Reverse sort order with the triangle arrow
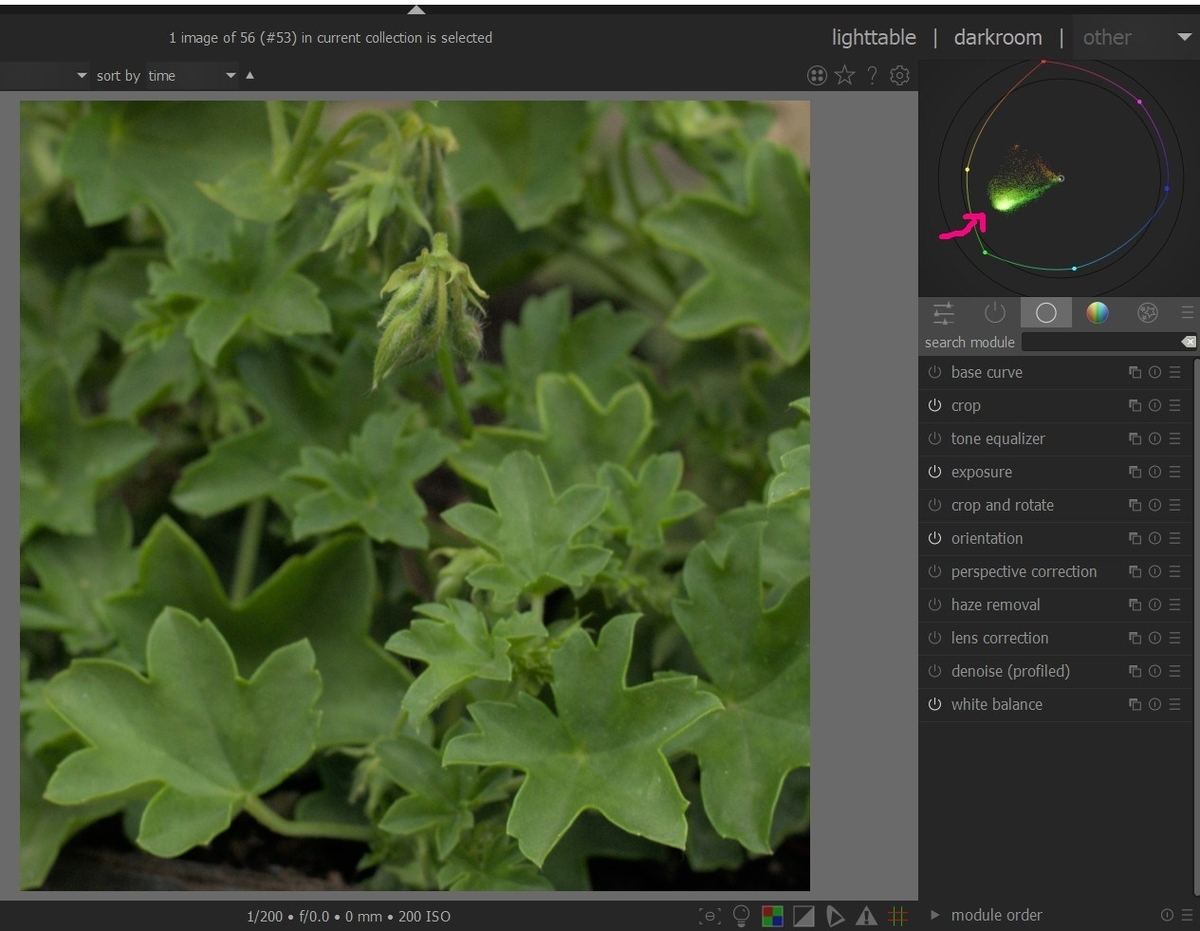This screenshot has height=931, width=1200. tap(250, 75)
